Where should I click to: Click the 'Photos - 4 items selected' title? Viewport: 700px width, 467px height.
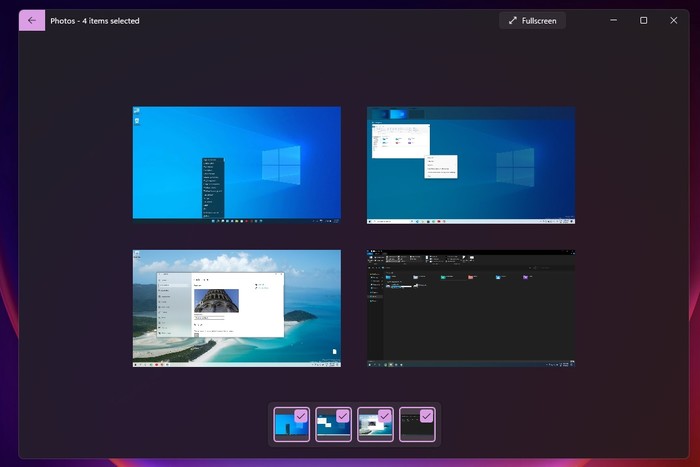(x=95, y=20)
